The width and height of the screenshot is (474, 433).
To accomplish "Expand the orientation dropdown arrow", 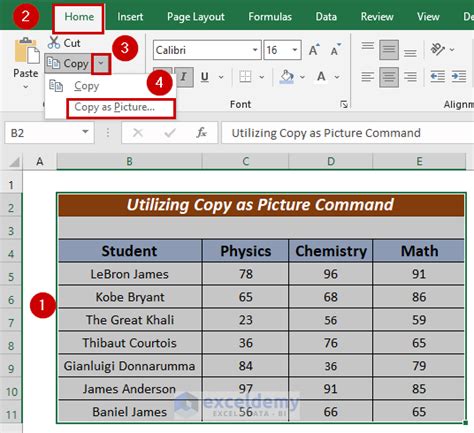I will pyautogui.click(x=452, y=50).
